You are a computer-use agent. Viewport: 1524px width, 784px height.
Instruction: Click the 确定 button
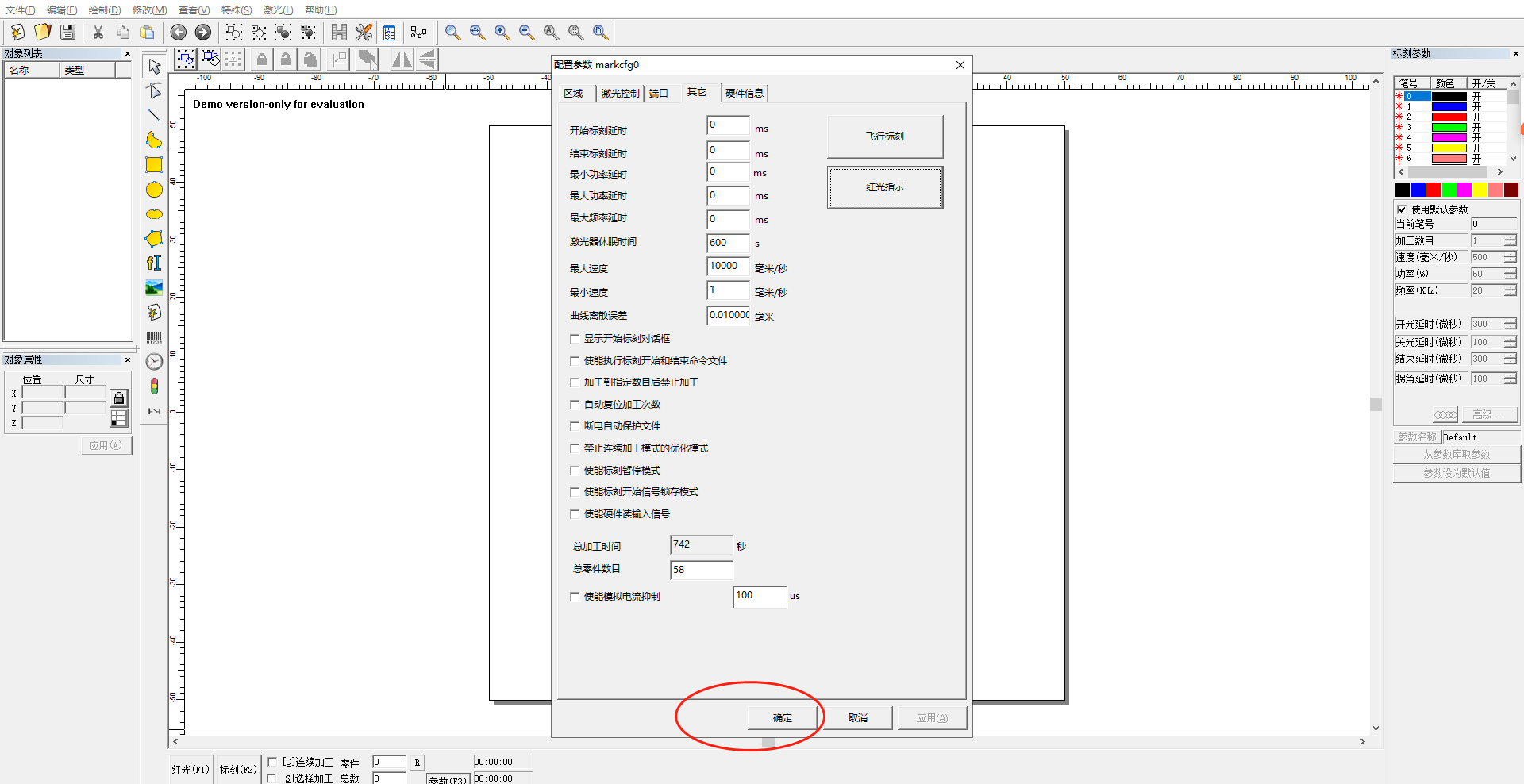coord(782,718)
